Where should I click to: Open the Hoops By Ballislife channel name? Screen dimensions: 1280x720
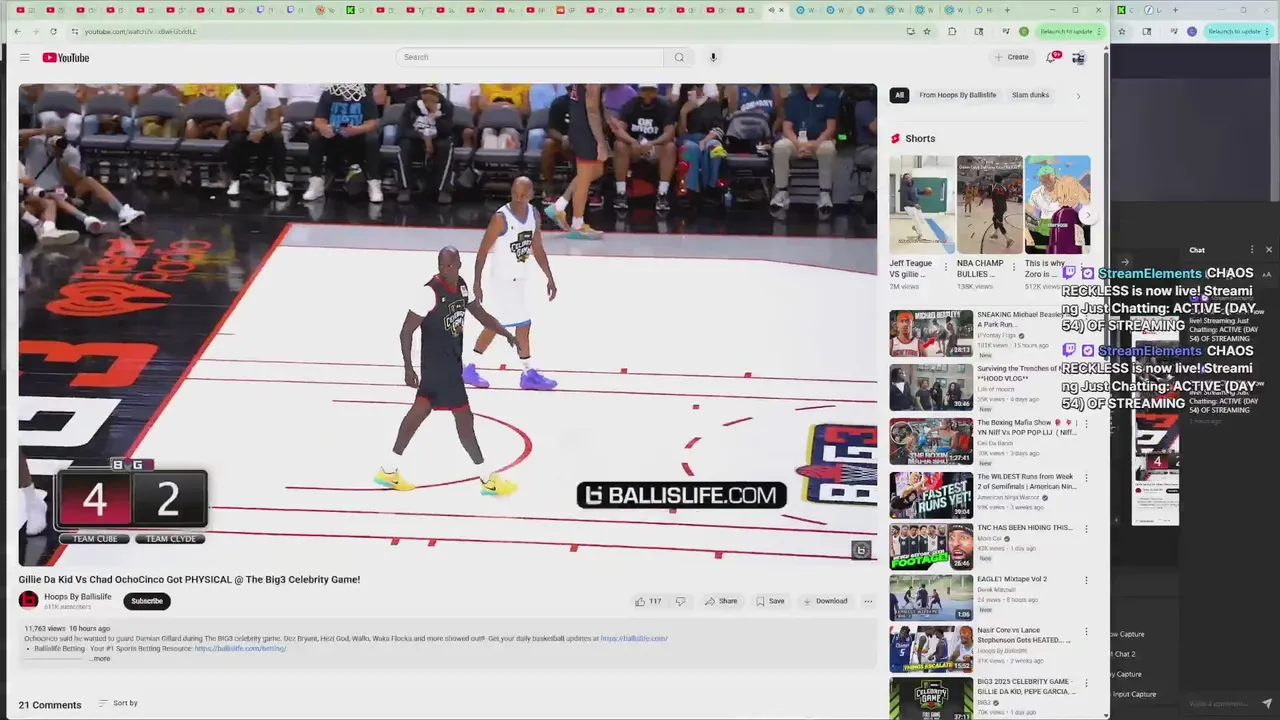click(x=78, y=597)
